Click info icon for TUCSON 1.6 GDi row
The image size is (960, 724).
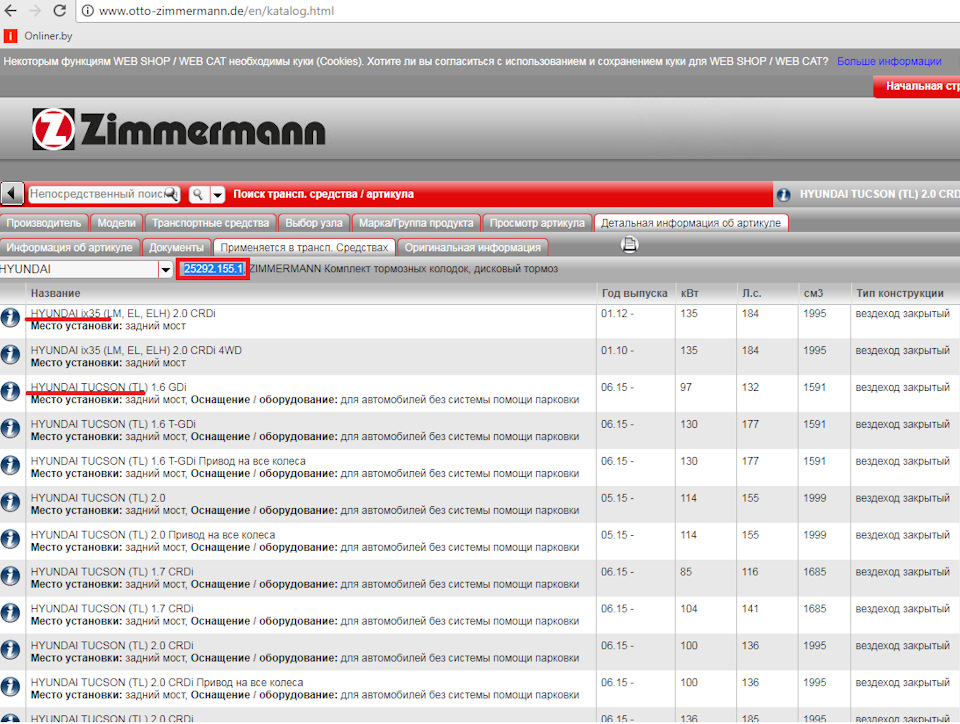coord(10,391)
